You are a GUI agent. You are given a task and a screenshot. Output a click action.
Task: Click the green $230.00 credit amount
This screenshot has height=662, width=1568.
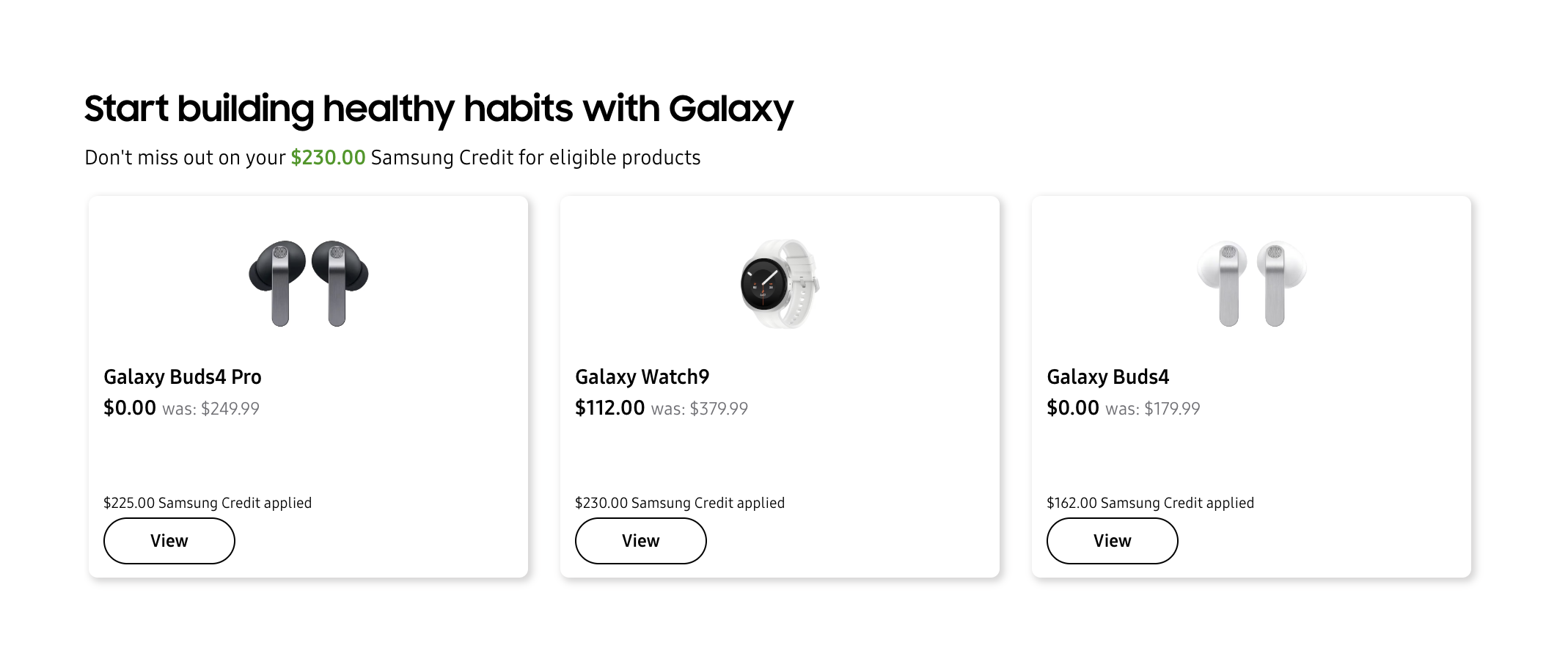328,158
